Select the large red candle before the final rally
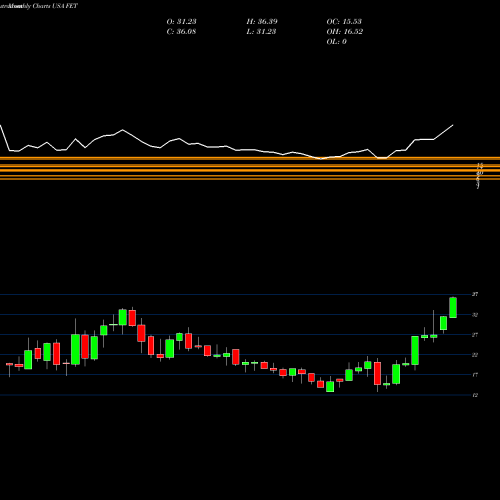This screenshot has height=500, width=500. (378, 373)
